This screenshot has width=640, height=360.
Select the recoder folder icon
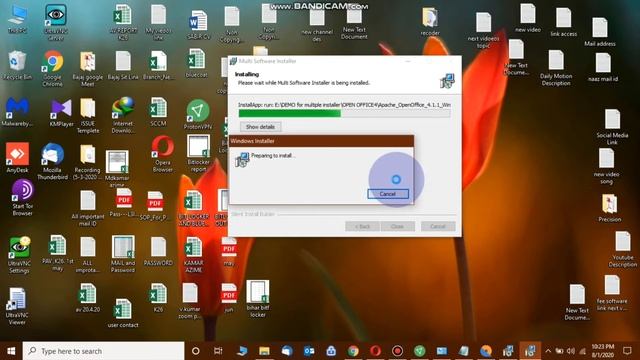point(430,22)
